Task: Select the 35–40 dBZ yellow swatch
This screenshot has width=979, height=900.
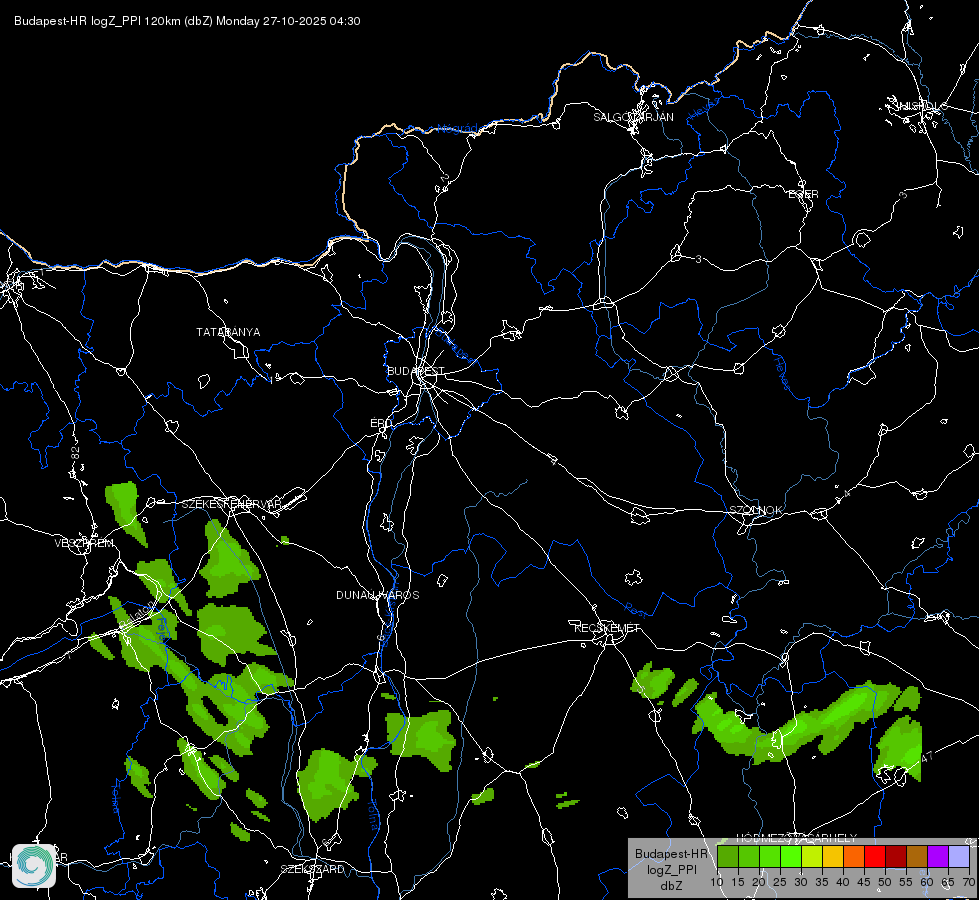Action: coord(833,856)
